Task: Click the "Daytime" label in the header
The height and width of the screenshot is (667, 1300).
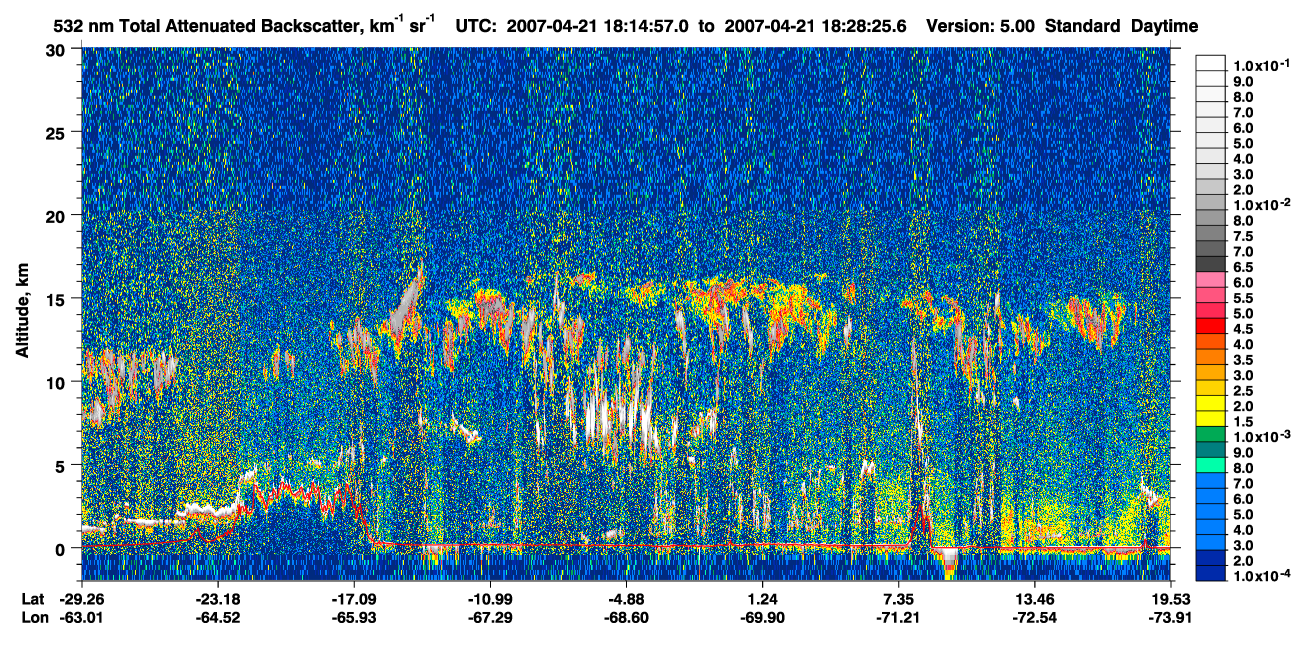Action: coord(1165,25)
